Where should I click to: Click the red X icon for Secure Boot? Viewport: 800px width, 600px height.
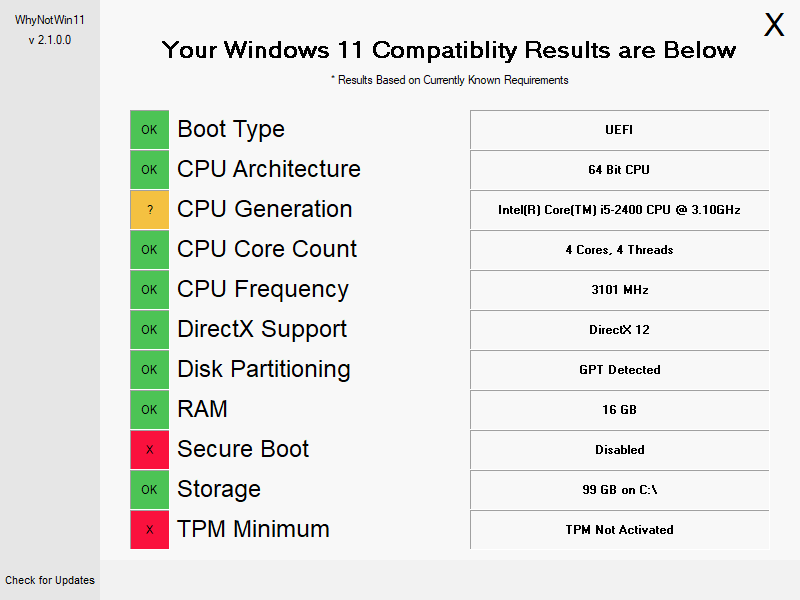[149, 449]
